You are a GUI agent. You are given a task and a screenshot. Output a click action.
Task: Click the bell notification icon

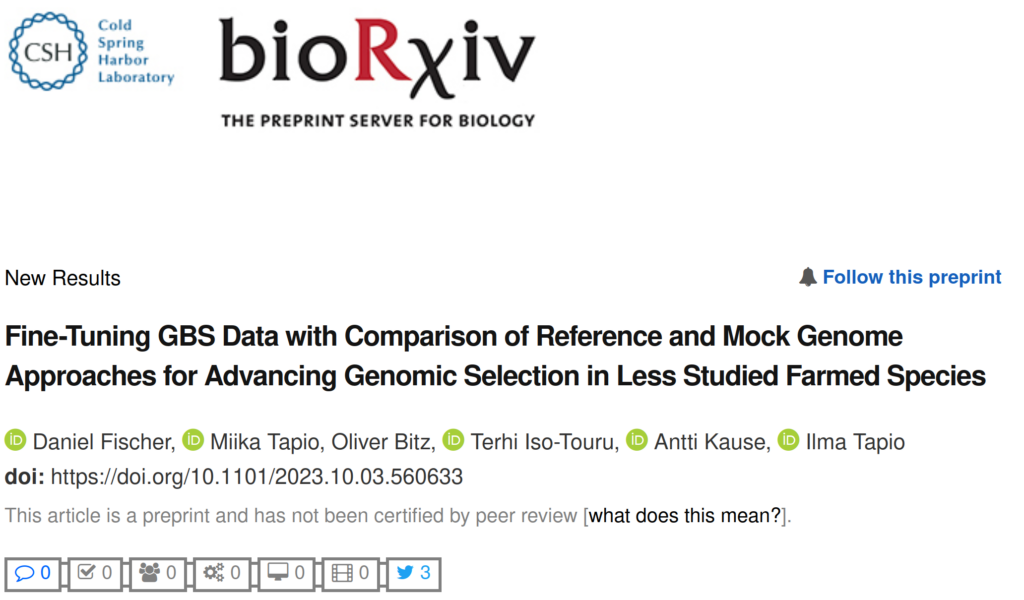pos(810,277)
